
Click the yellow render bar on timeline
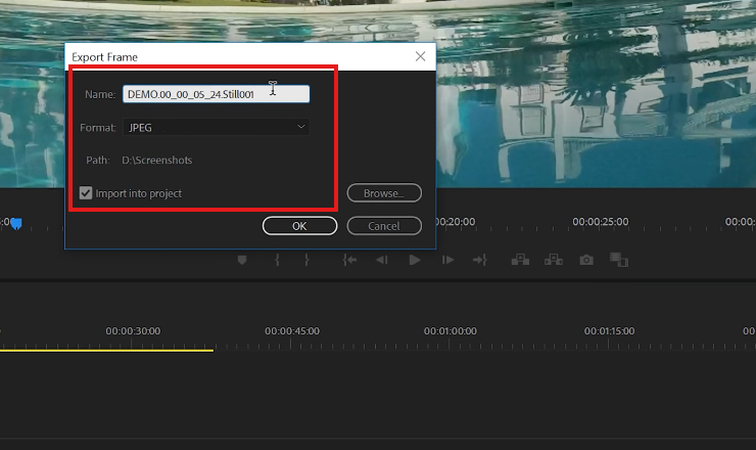coord(107,350)
